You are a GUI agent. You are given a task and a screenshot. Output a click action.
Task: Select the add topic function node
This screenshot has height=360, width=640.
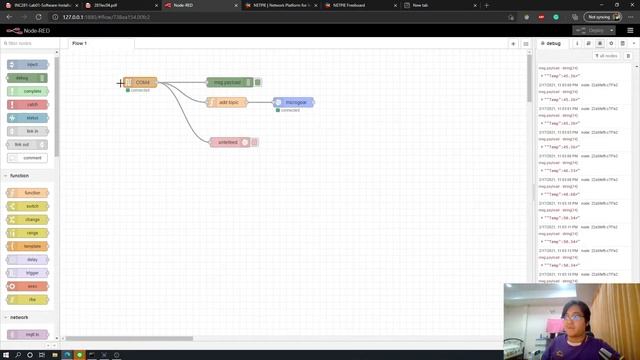pyautogui.click(x=227, y=102)
